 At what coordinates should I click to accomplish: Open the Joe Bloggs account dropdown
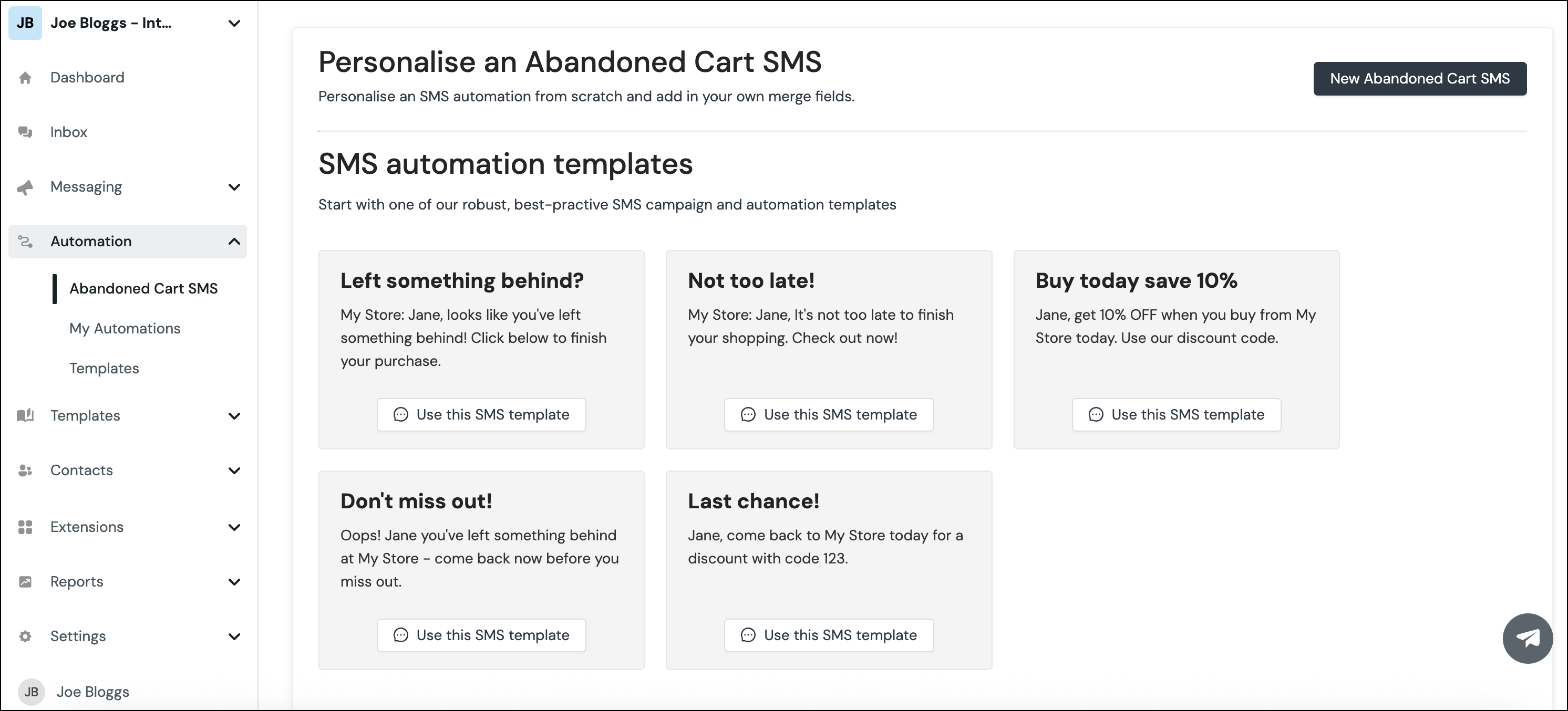tap(234, 23)
